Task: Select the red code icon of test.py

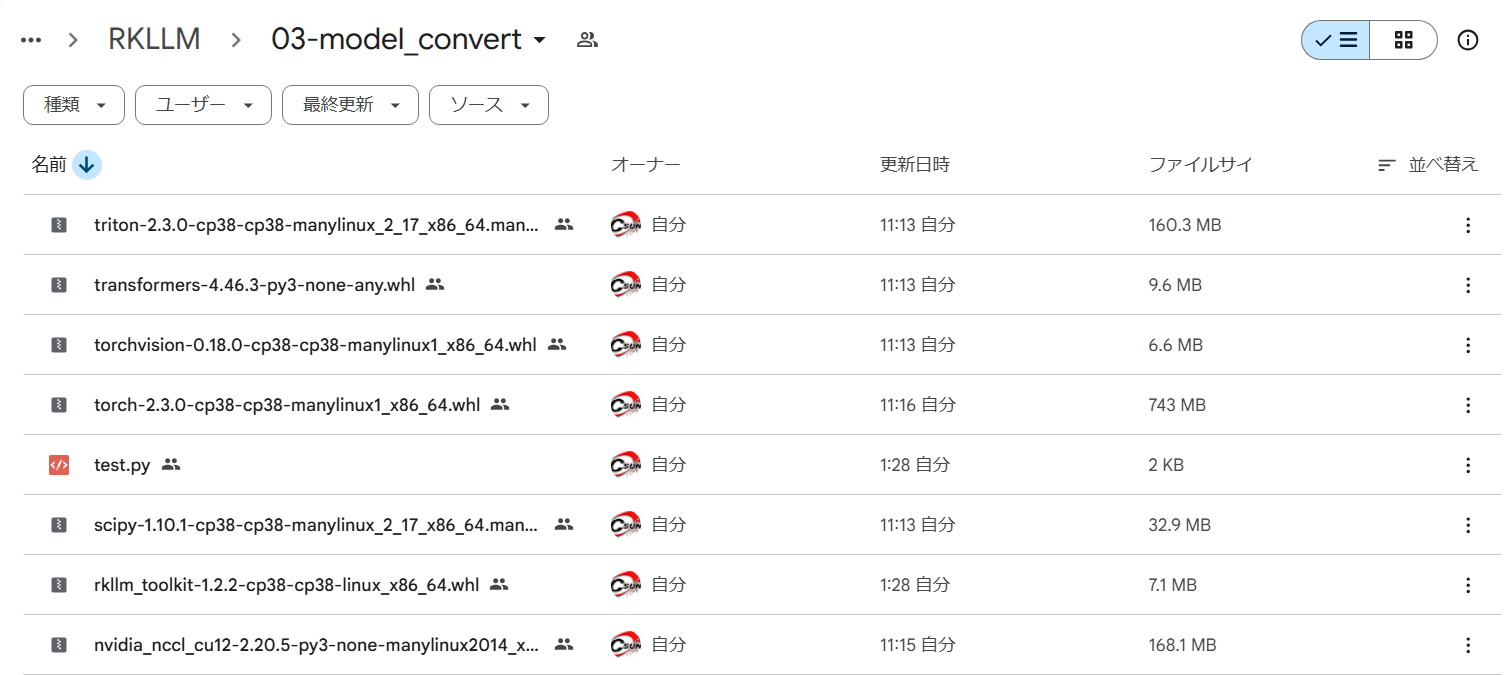Action: click(x=59, y=465)
